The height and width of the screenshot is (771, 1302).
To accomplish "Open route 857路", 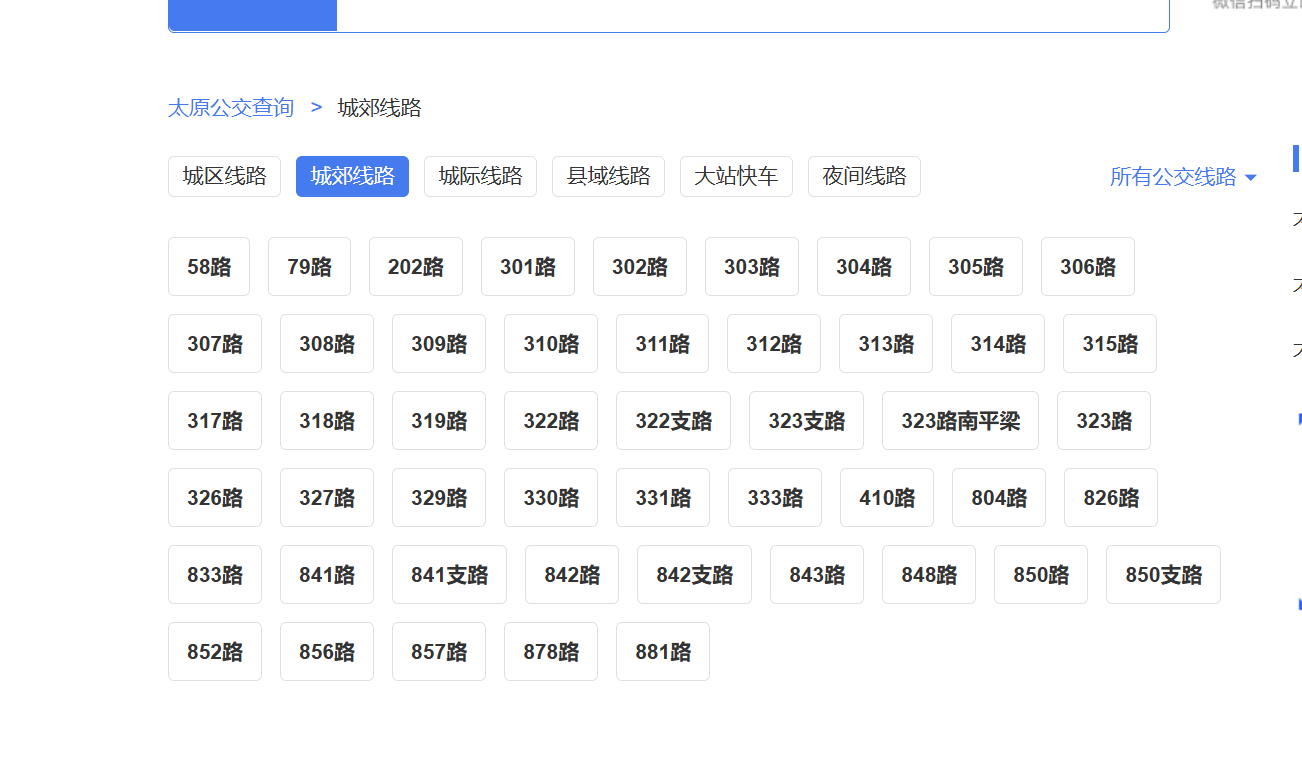I will [x=439, y=652].
